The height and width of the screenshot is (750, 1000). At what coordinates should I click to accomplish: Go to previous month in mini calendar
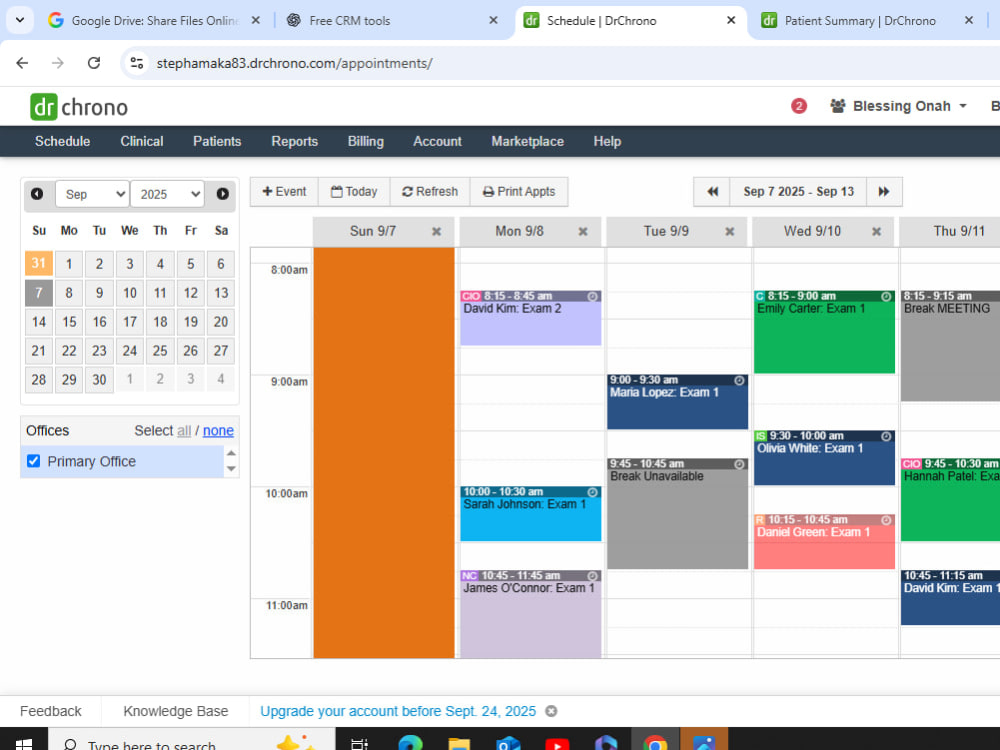(37, 194)
